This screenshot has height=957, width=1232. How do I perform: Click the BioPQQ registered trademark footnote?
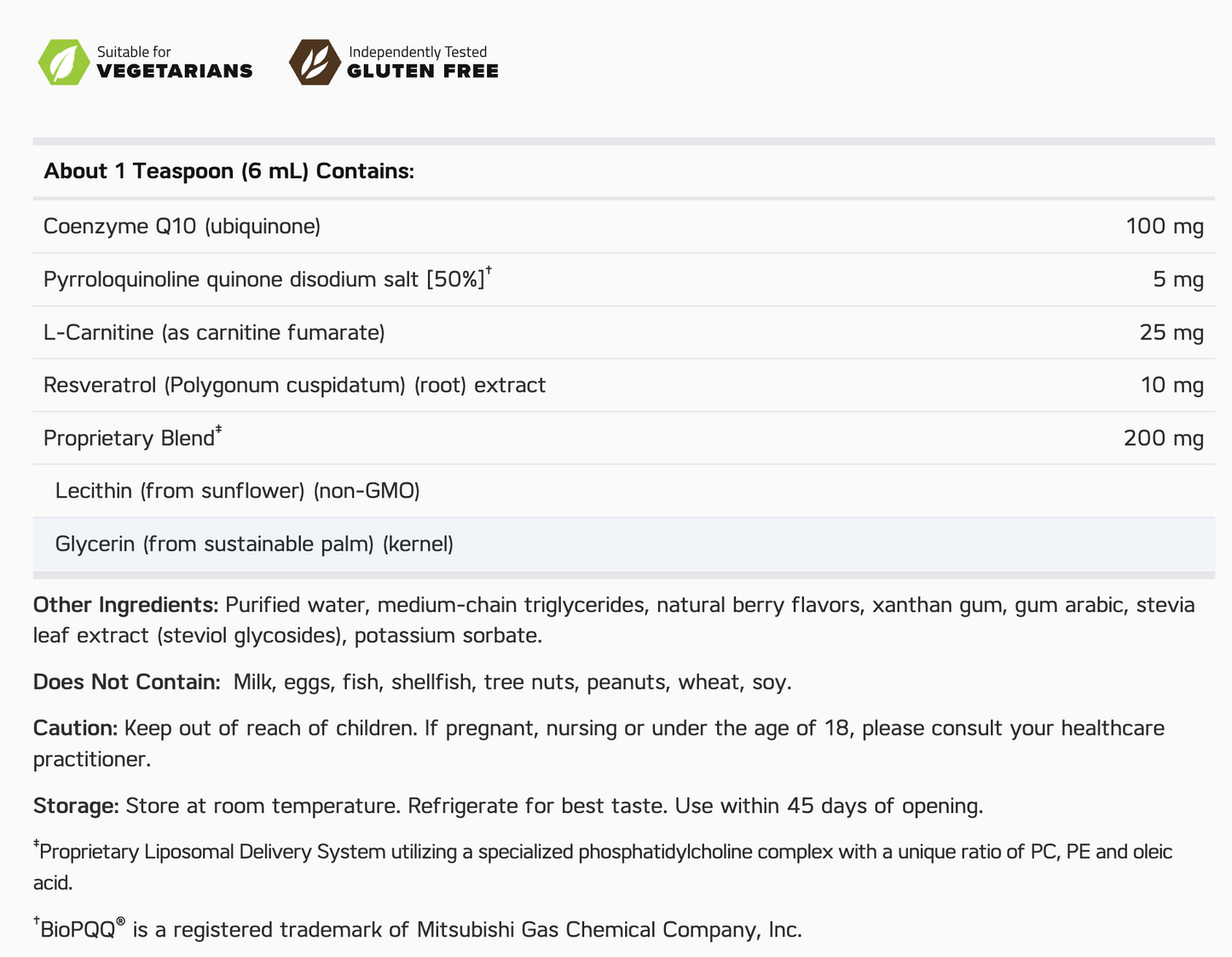point(418,929)
